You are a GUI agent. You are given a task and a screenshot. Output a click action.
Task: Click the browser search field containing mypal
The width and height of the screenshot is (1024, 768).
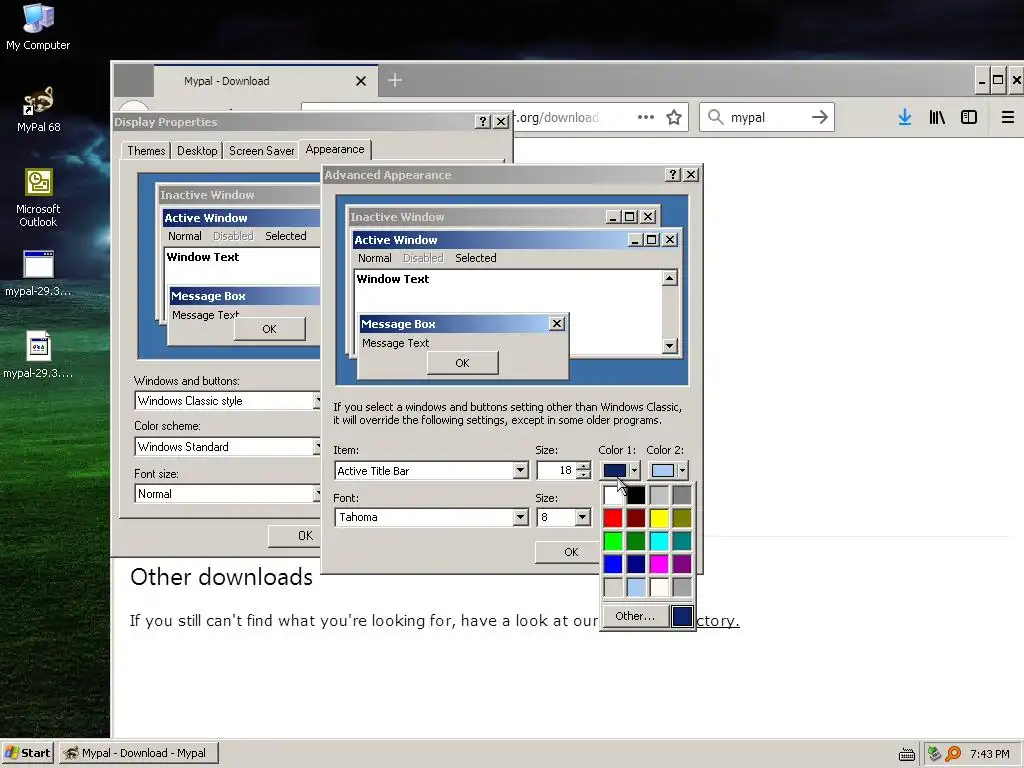[767, 118]
